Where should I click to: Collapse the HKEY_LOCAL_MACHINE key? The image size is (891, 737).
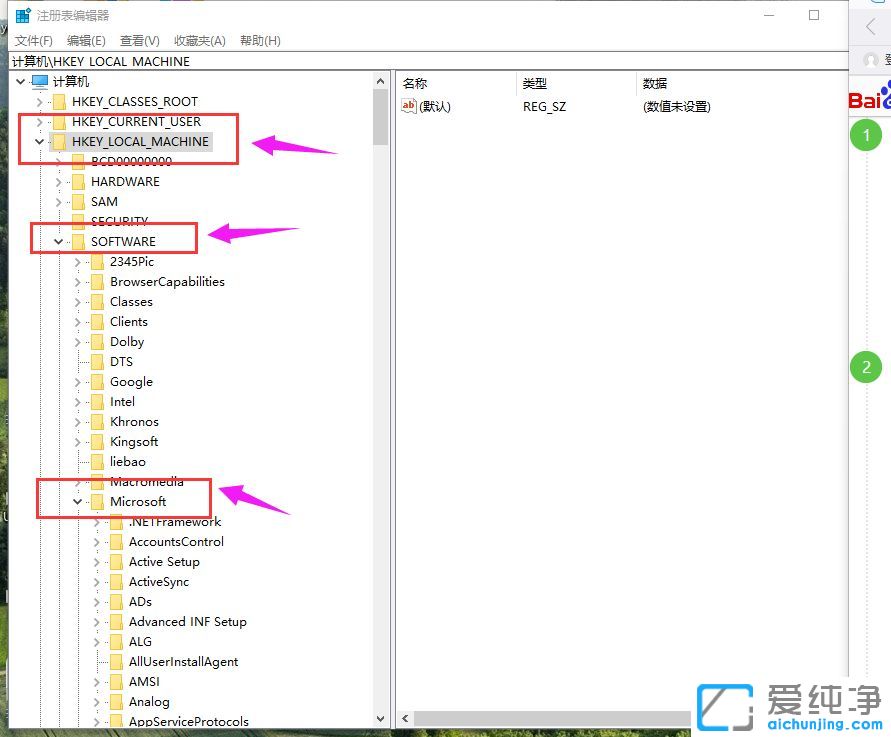click(38, 141)
